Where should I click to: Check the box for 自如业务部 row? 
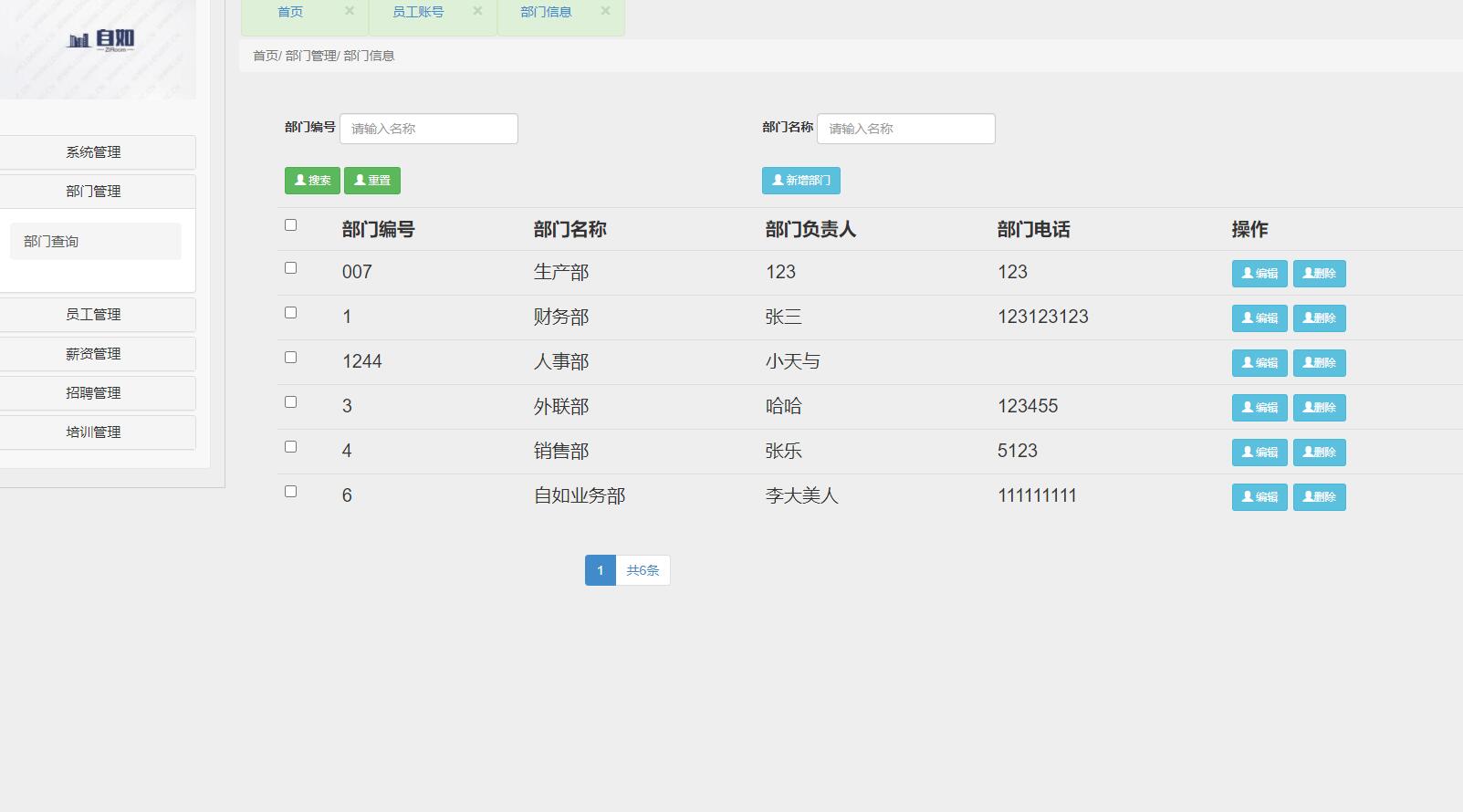coord(290,491)
